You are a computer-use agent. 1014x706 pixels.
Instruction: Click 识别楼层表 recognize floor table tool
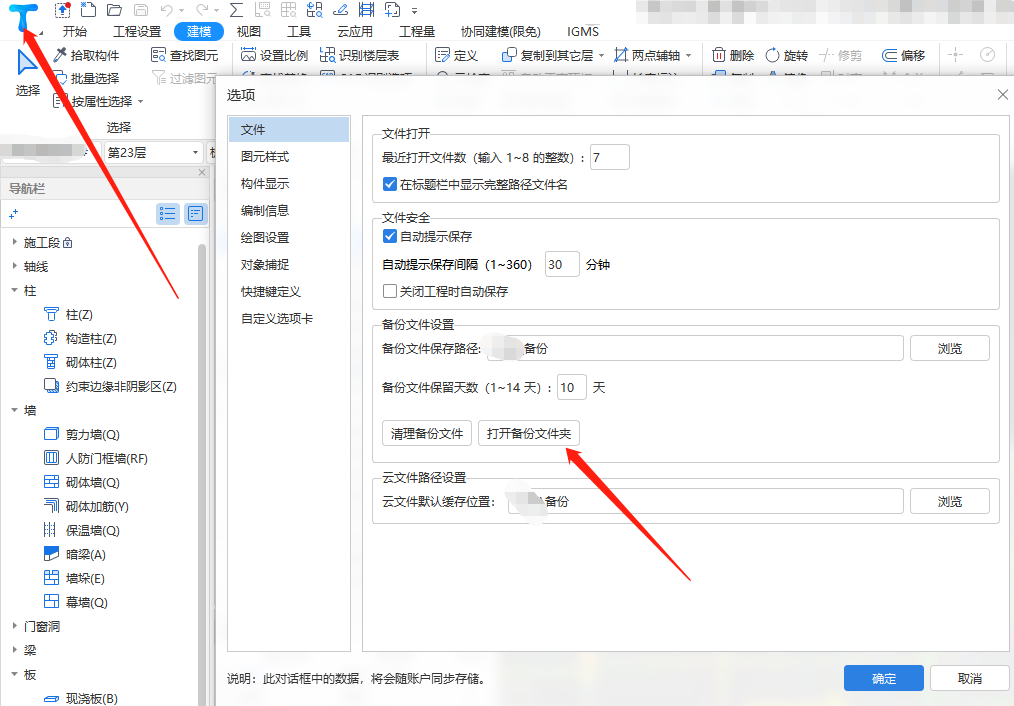tap(360, 56)
